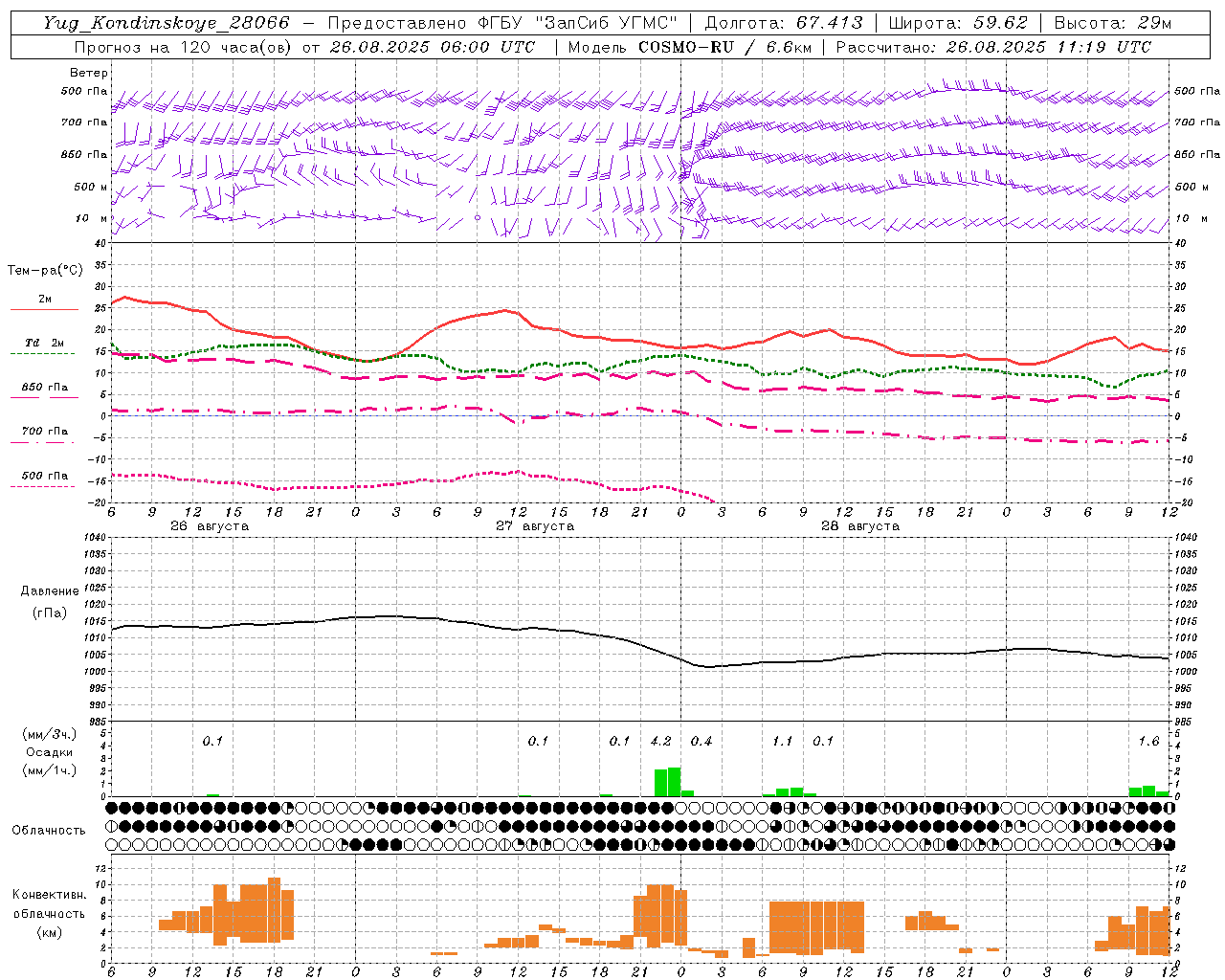Click the 1.6 precipitation total value
This screenshot has height=980, width=1225.
coord(1148,742)
